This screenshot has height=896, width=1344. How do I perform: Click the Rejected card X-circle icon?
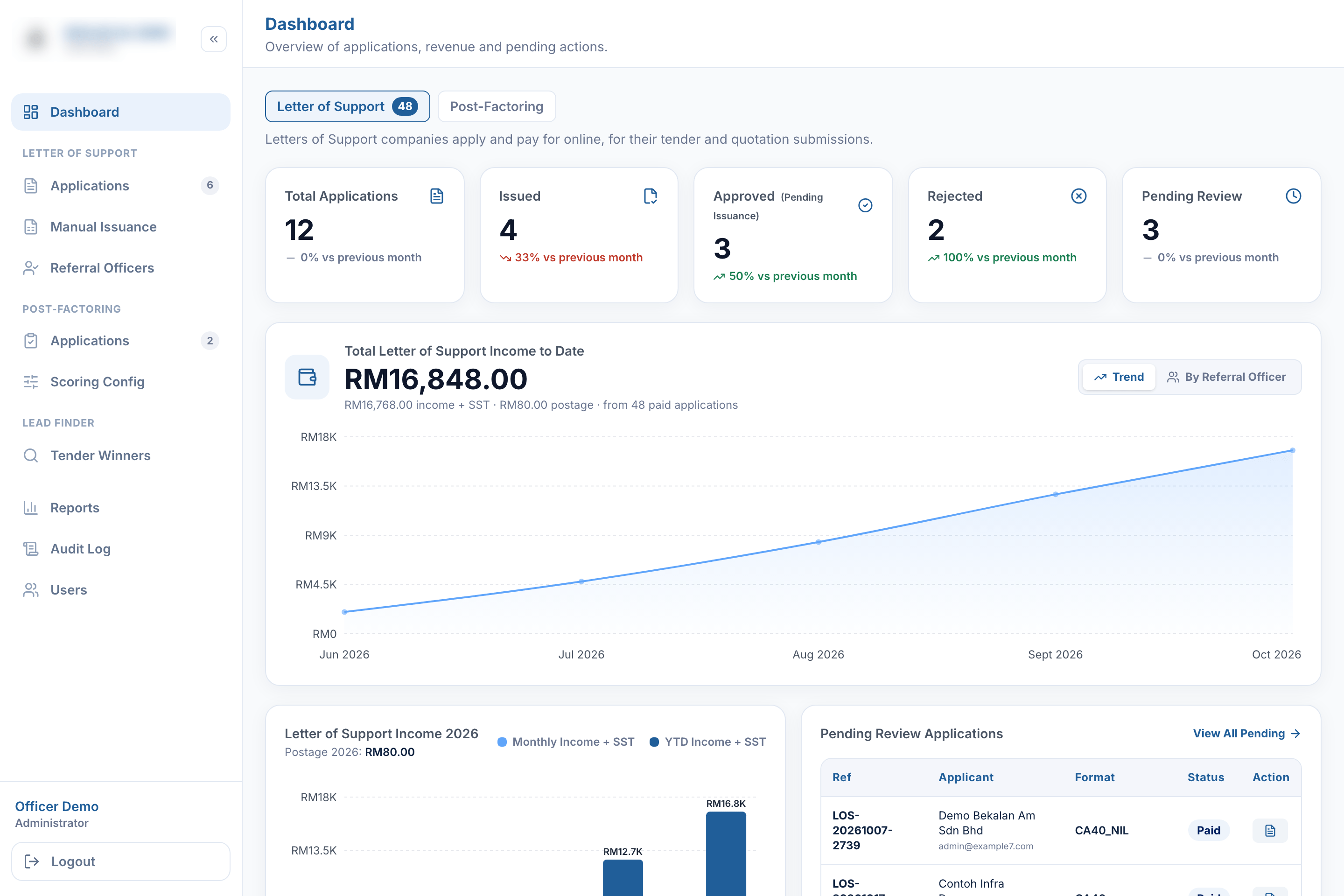[1079, 196]
